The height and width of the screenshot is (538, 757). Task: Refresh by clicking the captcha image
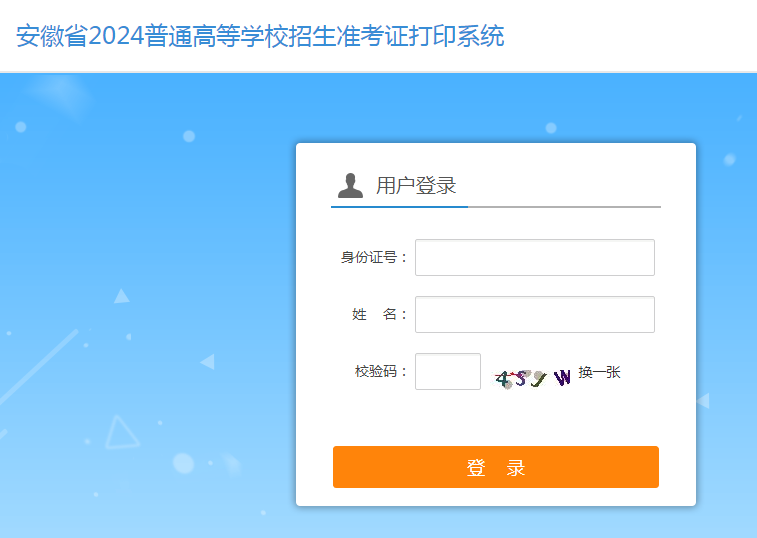tap(533, 379)
